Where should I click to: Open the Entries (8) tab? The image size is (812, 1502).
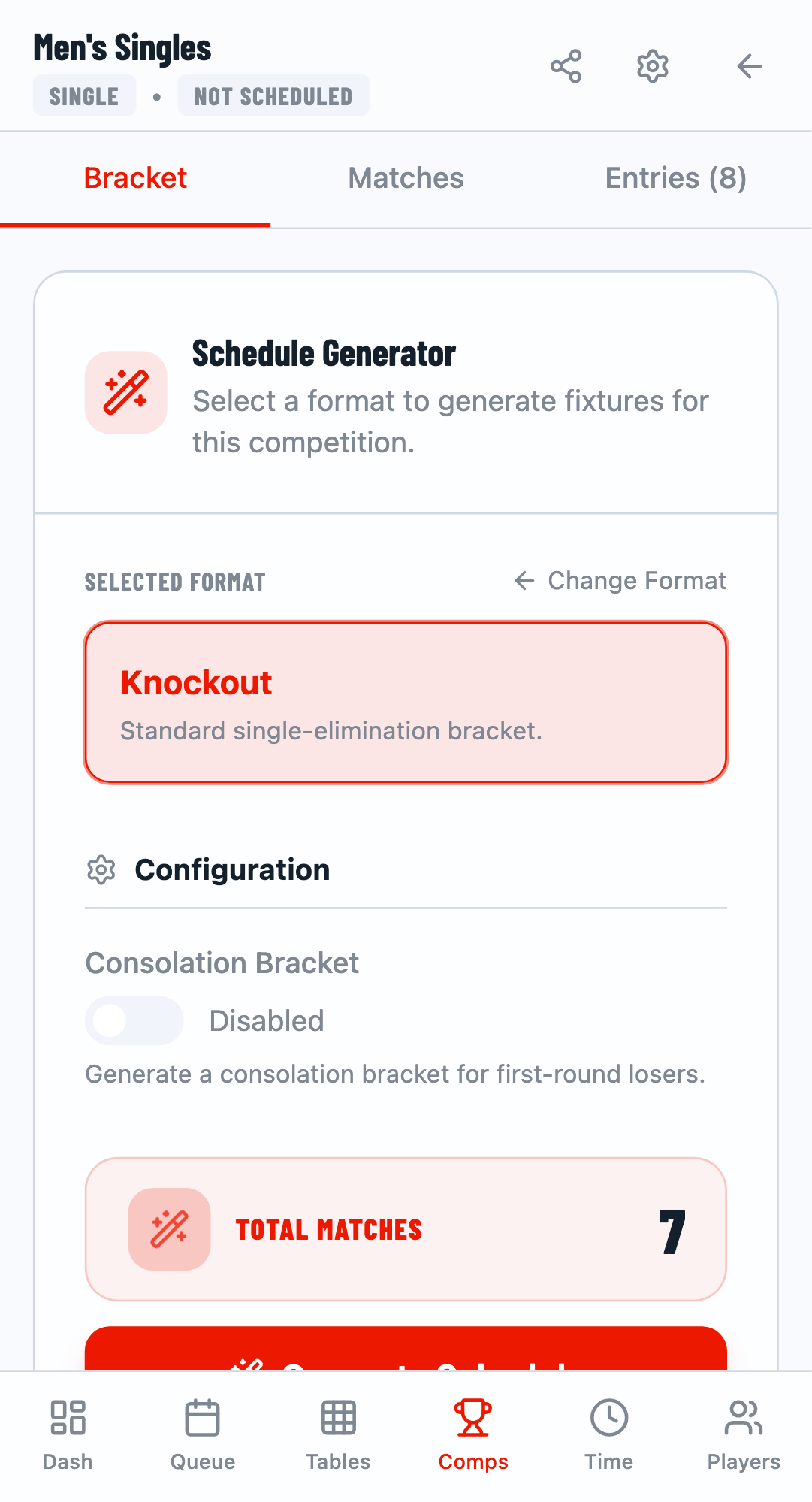pos(675,179)
